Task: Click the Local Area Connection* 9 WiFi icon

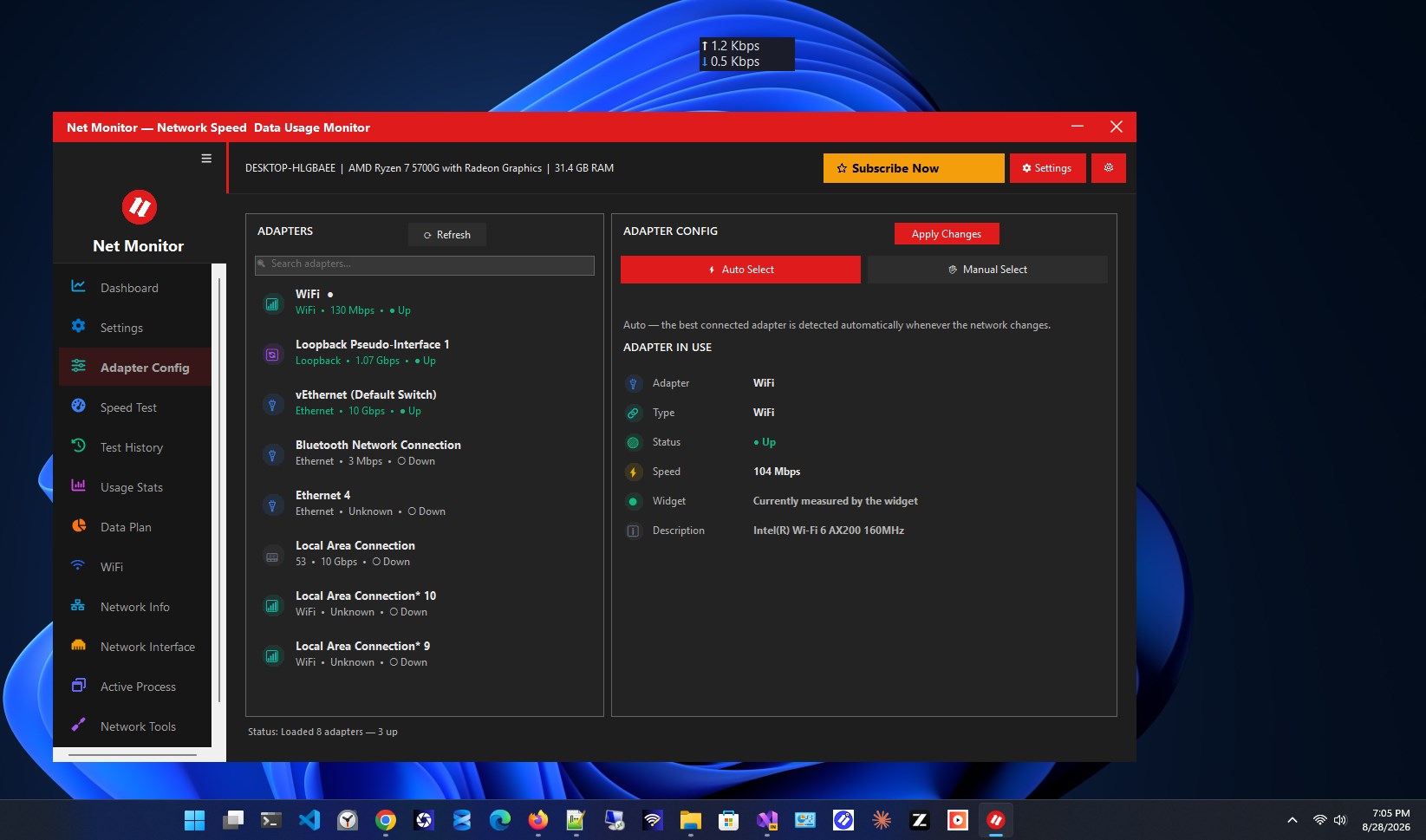Action: pyautogui.click(x=272, y=656)
